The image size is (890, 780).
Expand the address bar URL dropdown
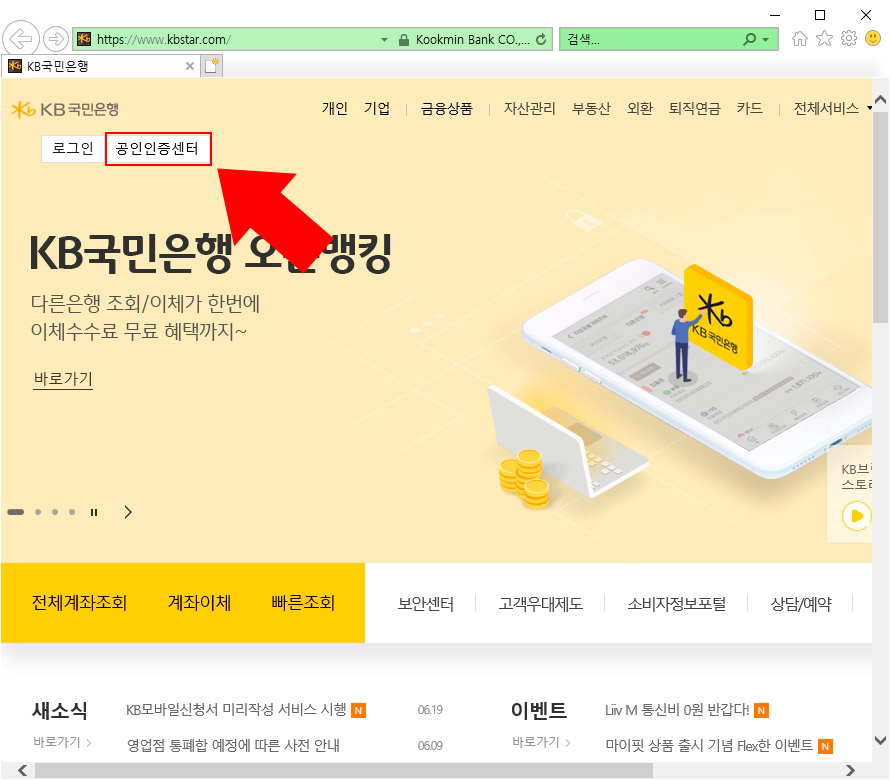click(384, 40)
